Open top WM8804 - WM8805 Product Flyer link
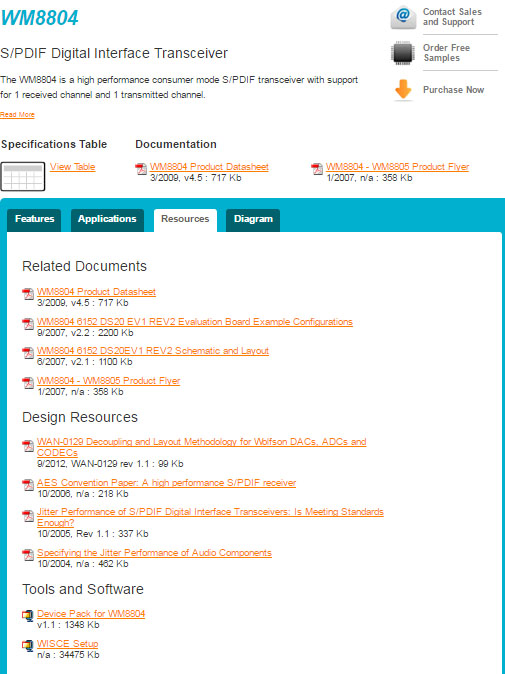 [397, 167]
